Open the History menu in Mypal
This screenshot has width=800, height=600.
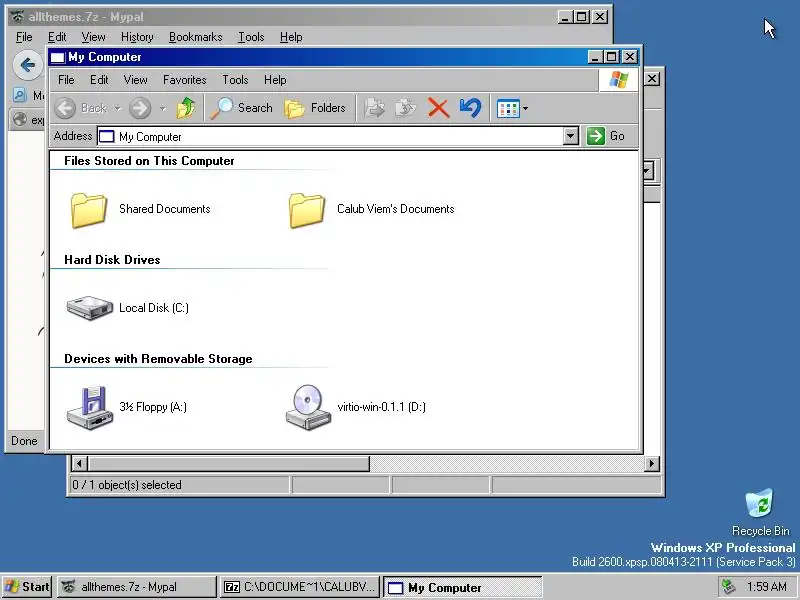click(137, 37)
